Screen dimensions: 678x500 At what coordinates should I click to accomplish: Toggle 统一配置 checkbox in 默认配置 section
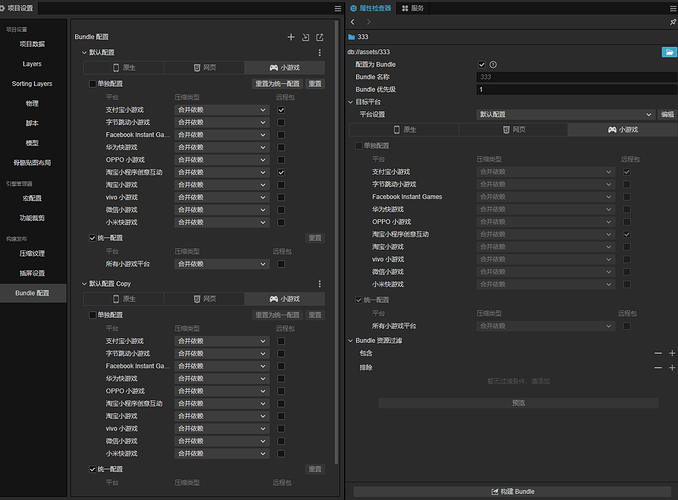(x=93, y=238)
